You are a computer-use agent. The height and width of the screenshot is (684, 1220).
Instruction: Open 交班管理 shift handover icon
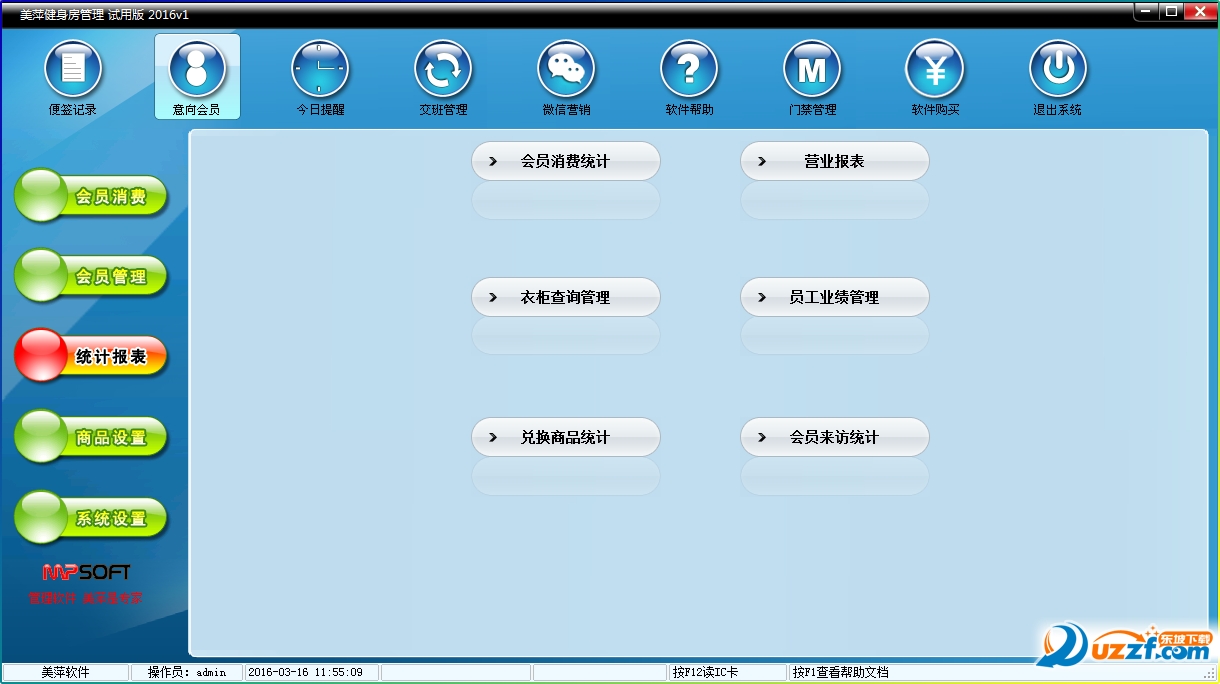click(x=443, y=70)
